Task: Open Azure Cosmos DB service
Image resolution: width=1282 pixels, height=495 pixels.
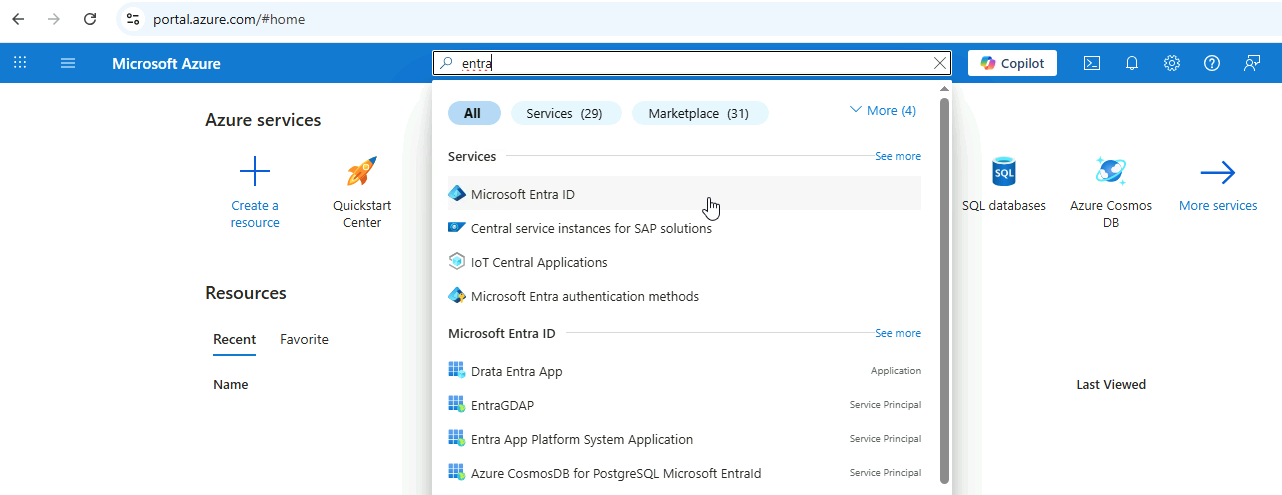Action: [x=1111, y=172]
